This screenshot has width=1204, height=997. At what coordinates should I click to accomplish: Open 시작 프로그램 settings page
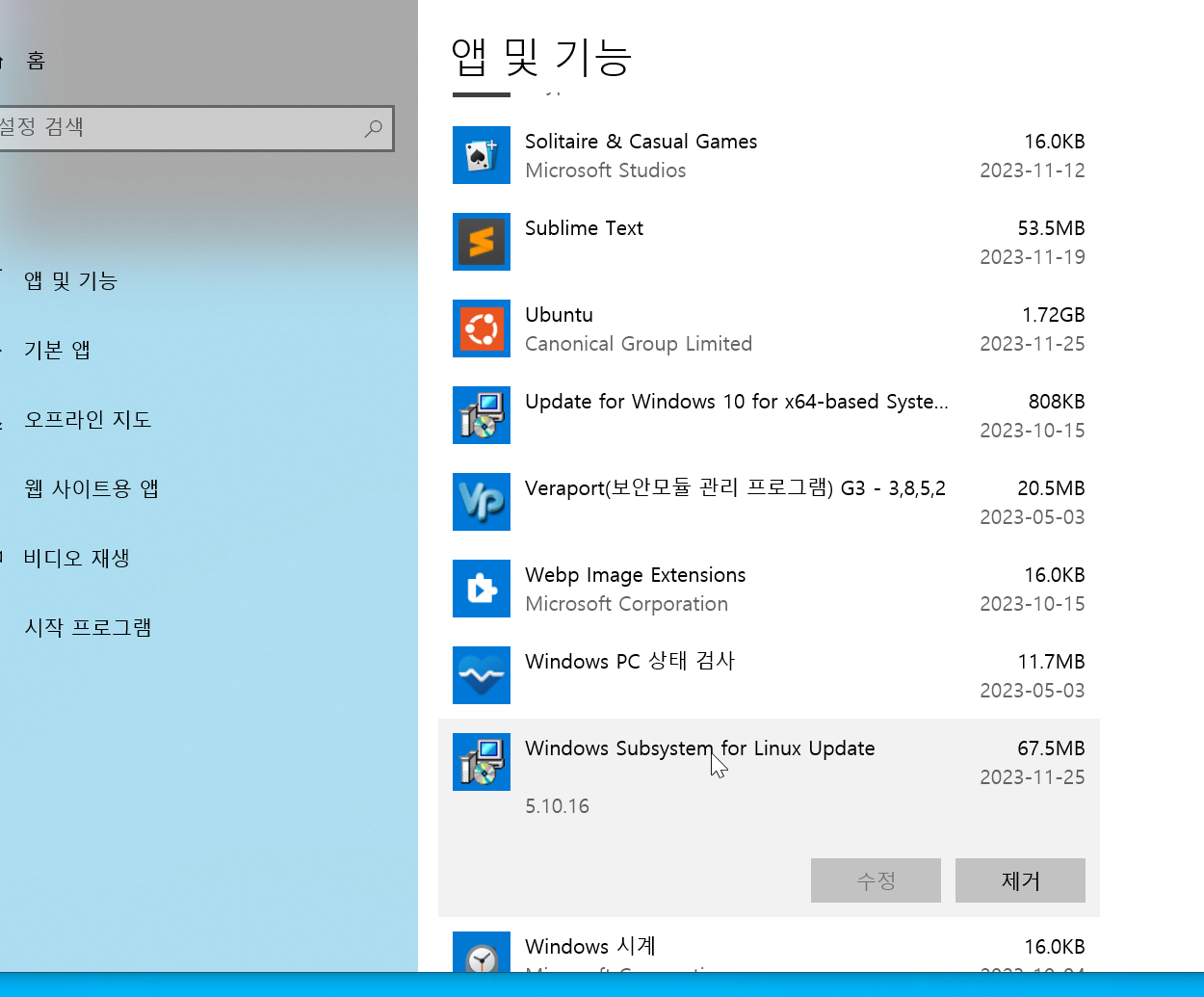88,627
